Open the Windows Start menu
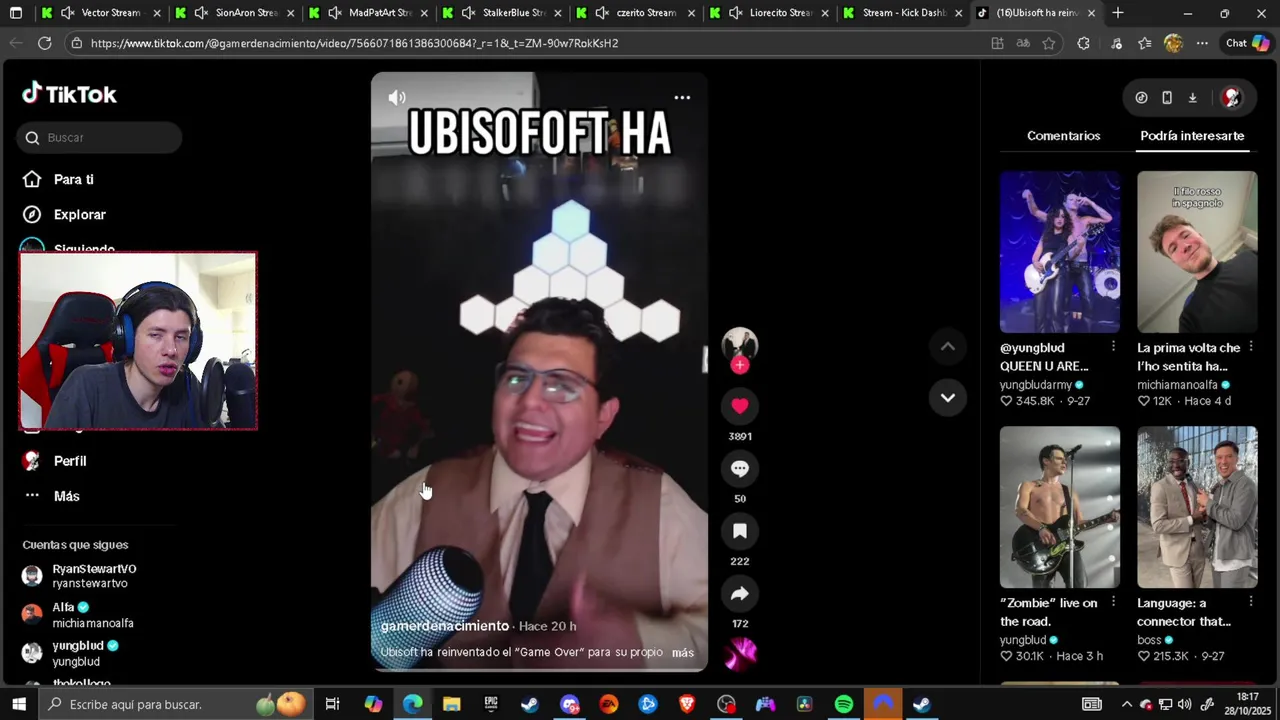This screenshot has height=720, width=1280. click(18, 704)
